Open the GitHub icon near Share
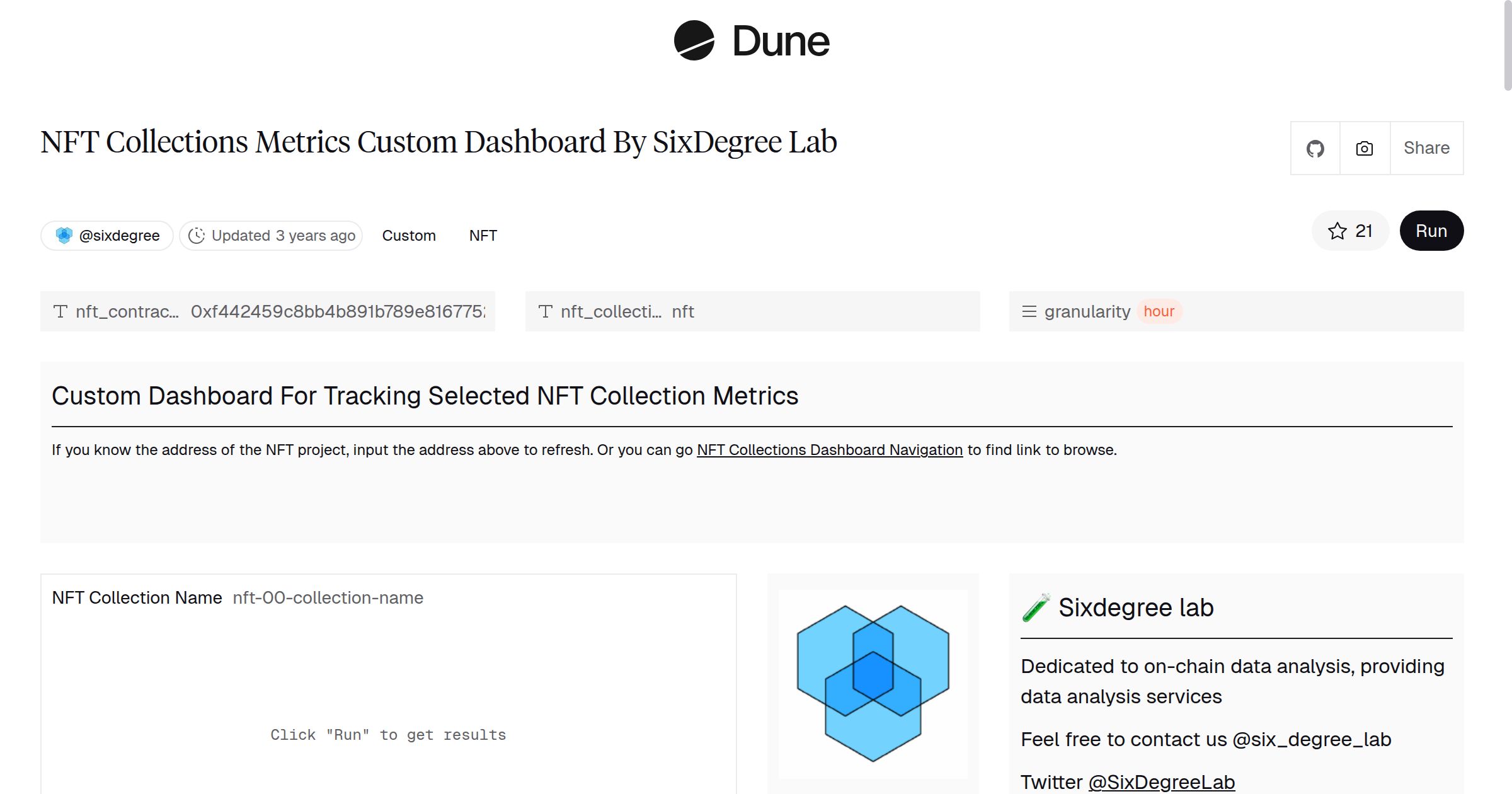This screenshot has height=794, width=1512. (1315, 148)
